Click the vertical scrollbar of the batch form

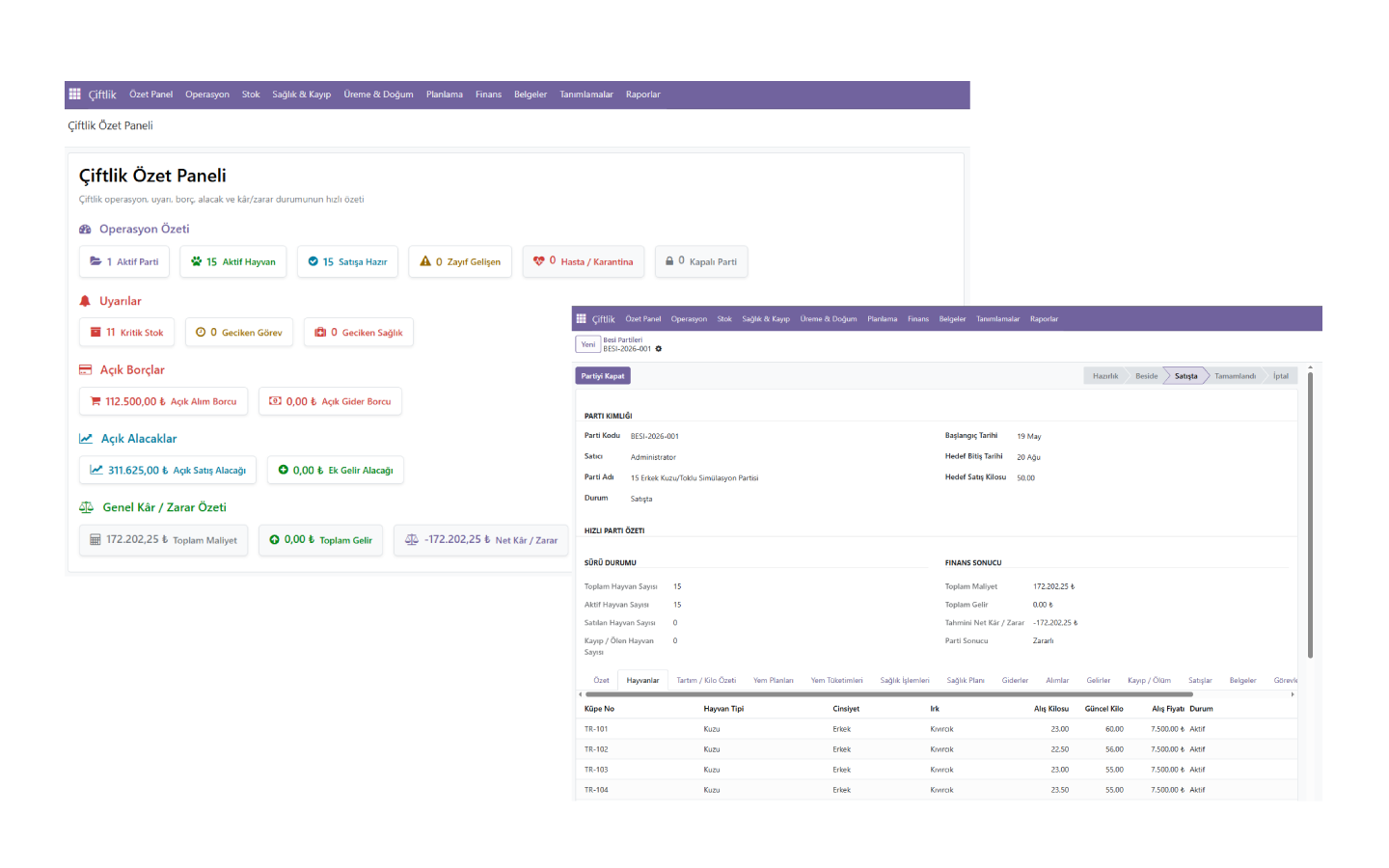[1310, 514]
